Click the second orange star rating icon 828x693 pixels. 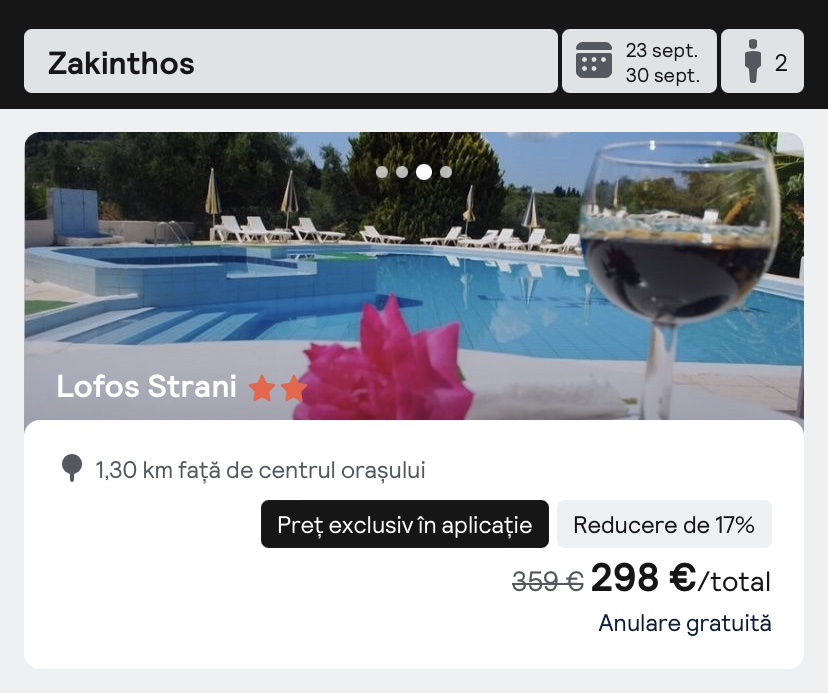pyautogui.click(x=294, y=388)
